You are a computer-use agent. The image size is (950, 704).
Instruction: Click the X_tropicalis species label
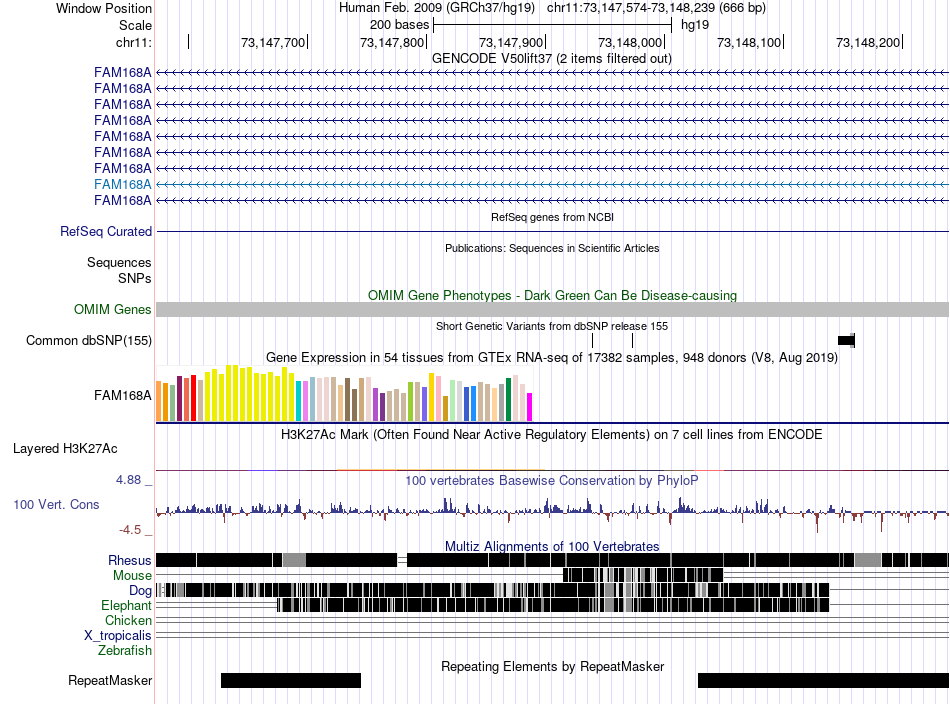[x=118, y=636]
